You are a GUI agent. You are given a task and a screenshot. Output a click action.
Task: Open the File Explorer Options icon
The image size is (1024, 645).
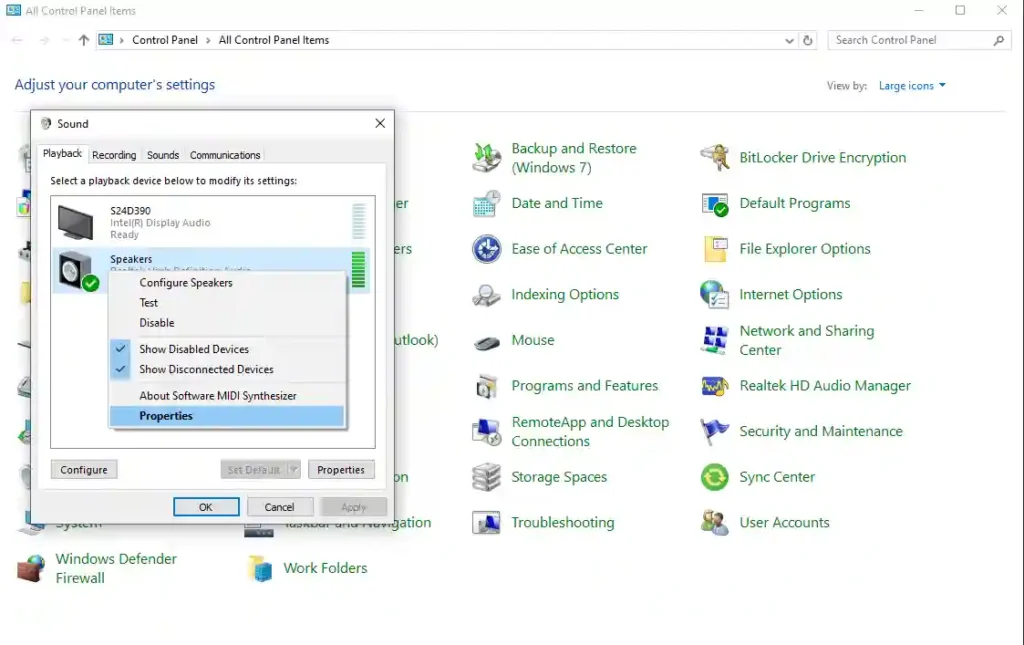[x=714, y=249]
